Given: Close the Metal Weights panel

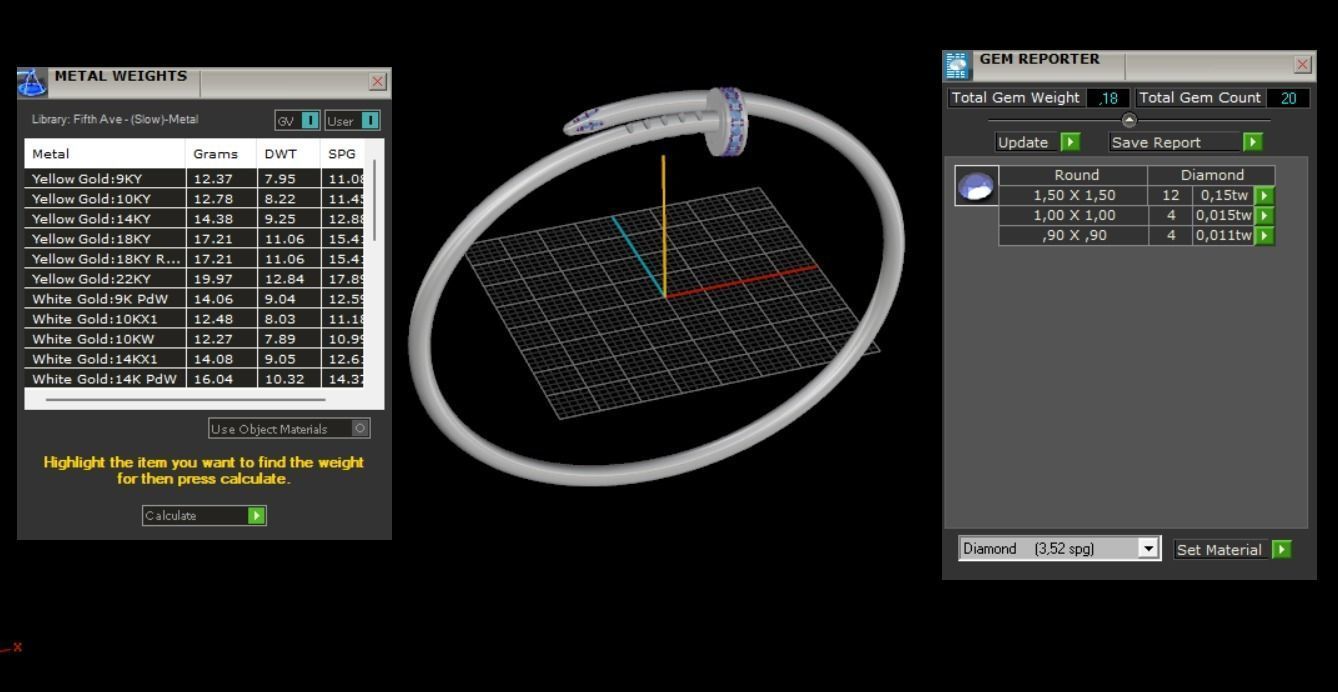Looking at the screenshot, I should pos(378,82).
